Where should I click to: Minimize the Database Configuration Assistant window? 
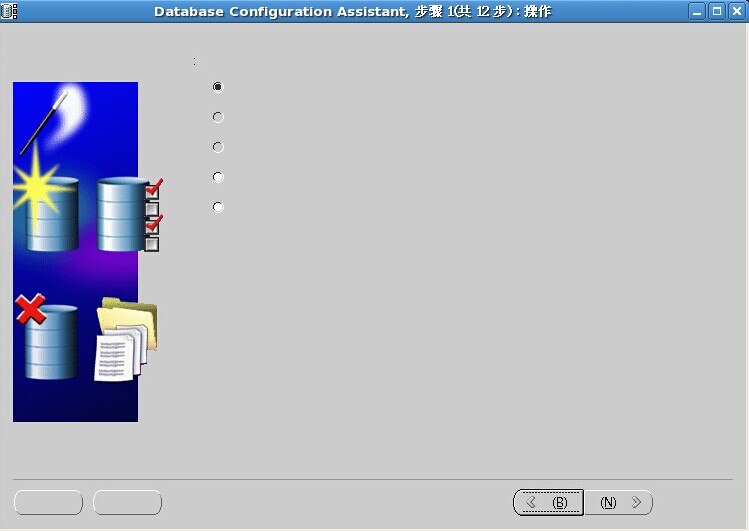coord(698,11)
